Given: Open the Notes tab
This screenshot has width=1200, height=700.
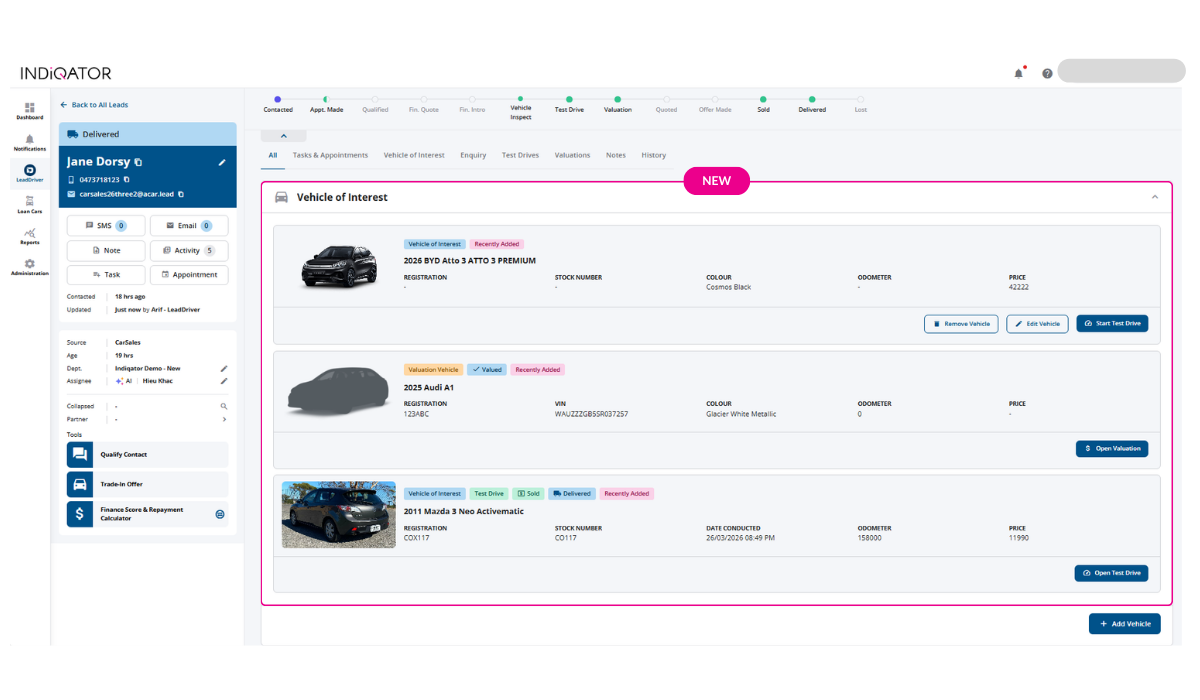Looking at the screenshot, I should (615, 155).
